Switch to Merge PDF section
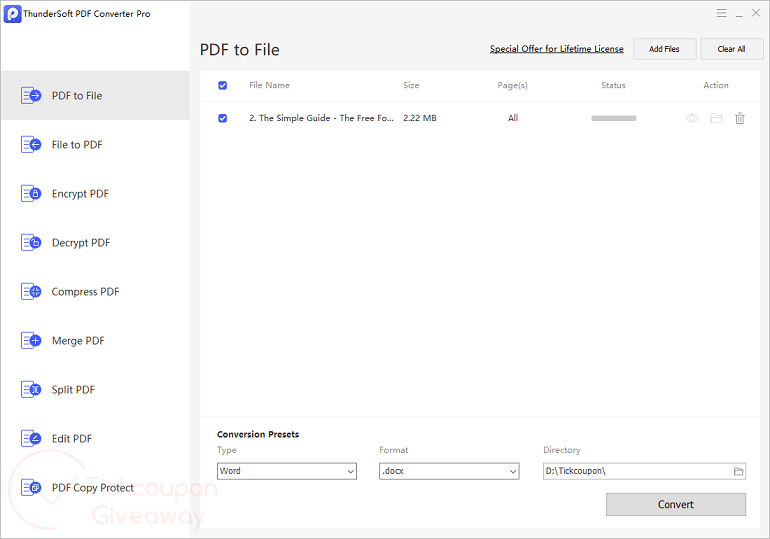 [95, 340]
